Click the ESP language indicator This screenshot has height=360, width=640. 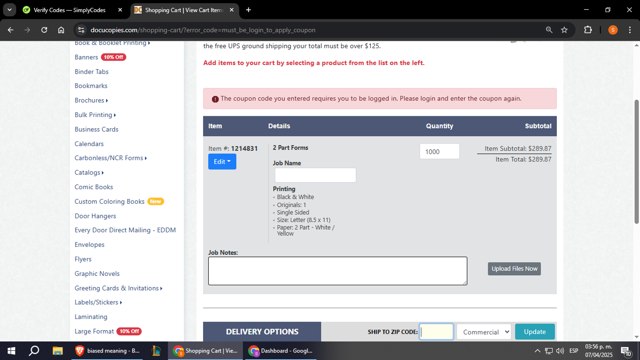click(573, 351)
